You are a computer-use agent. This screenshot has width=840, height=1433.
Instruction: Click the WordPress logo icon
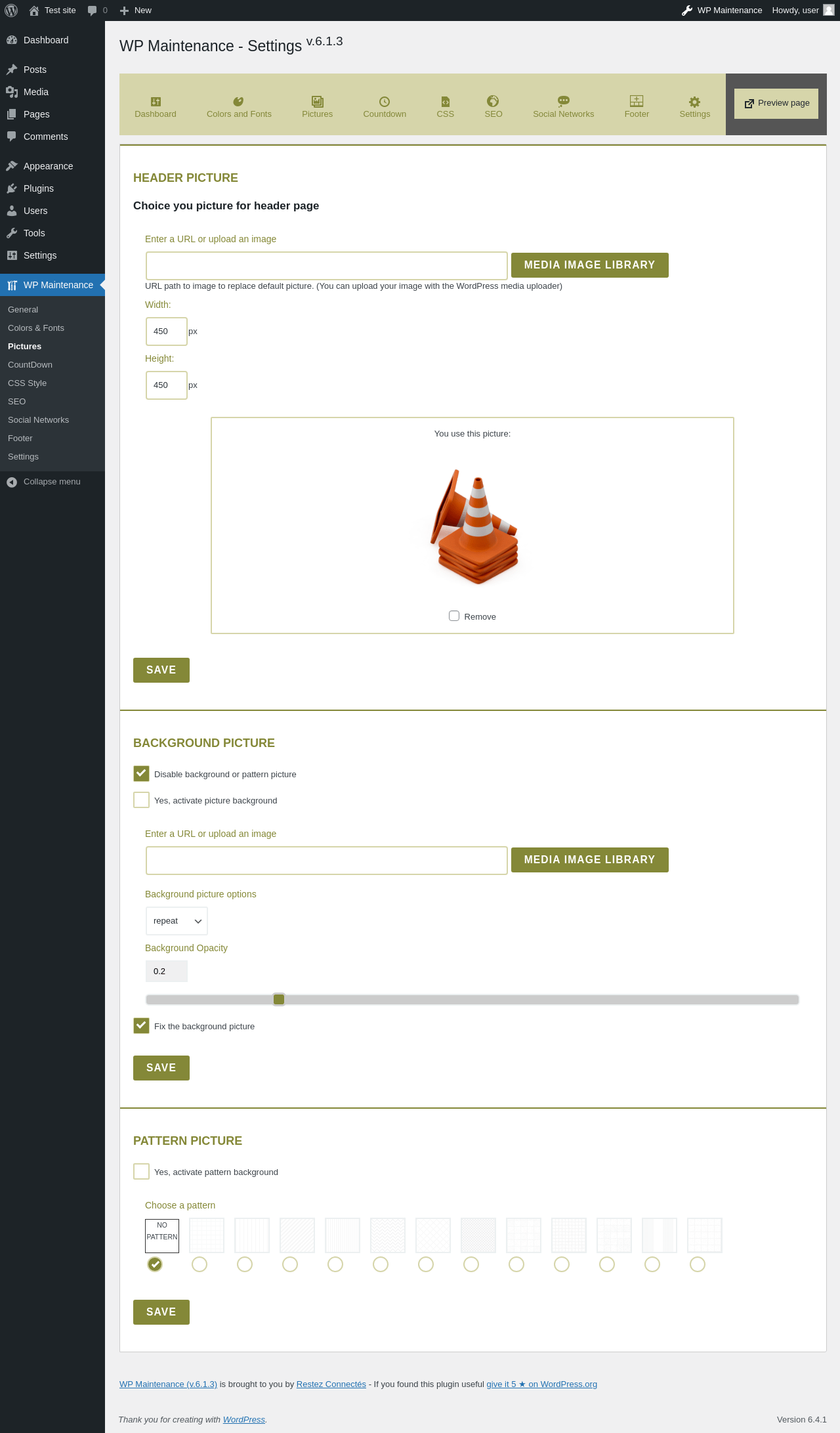tap(11, 11)
